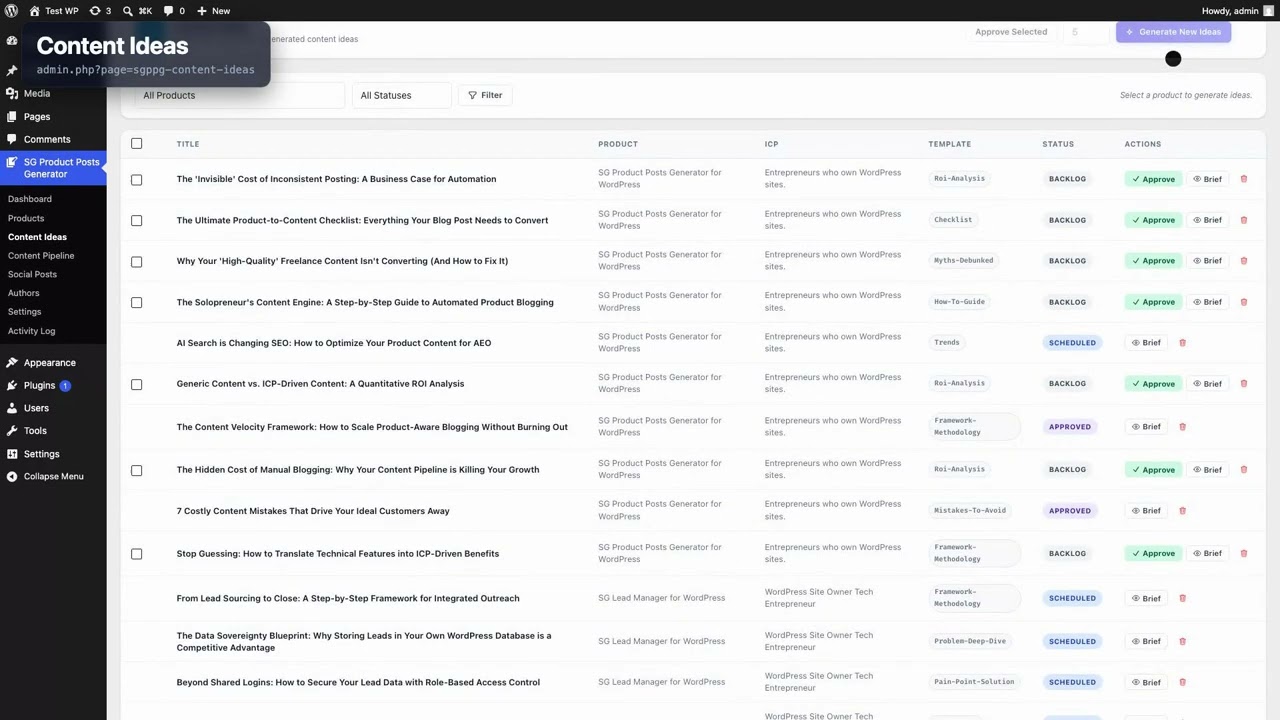This screenshot has height=720, width=1280.
Task: Open the Activity Log submenu item
Action: pos(32,331)
